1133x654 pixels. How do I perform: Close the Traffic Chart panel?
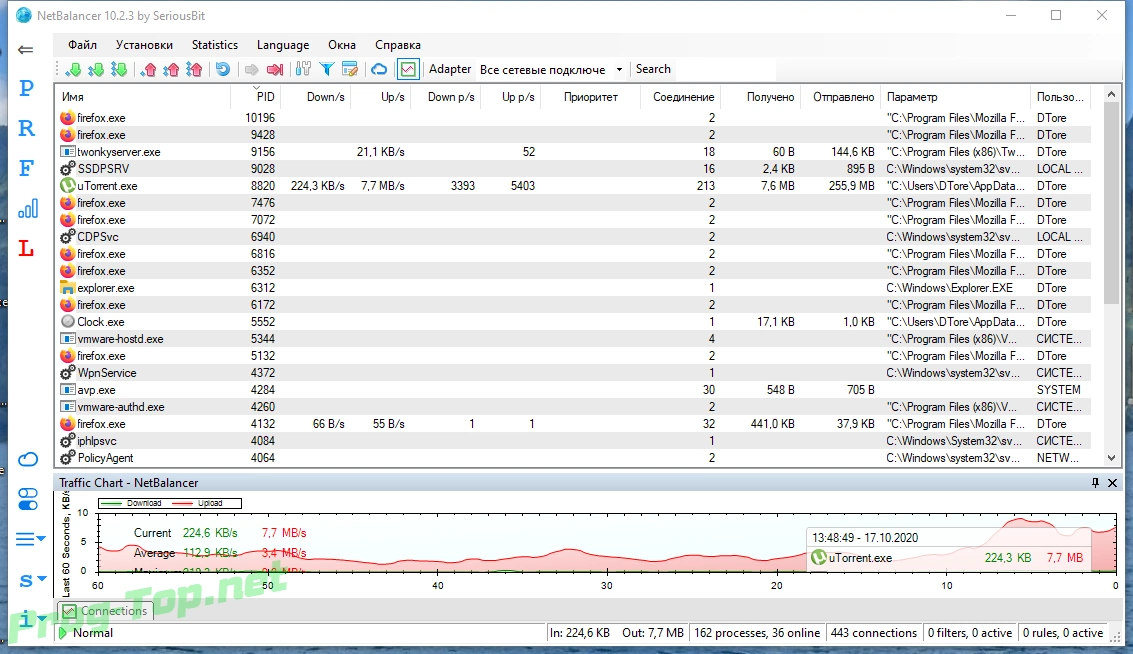coord(1113,483)
